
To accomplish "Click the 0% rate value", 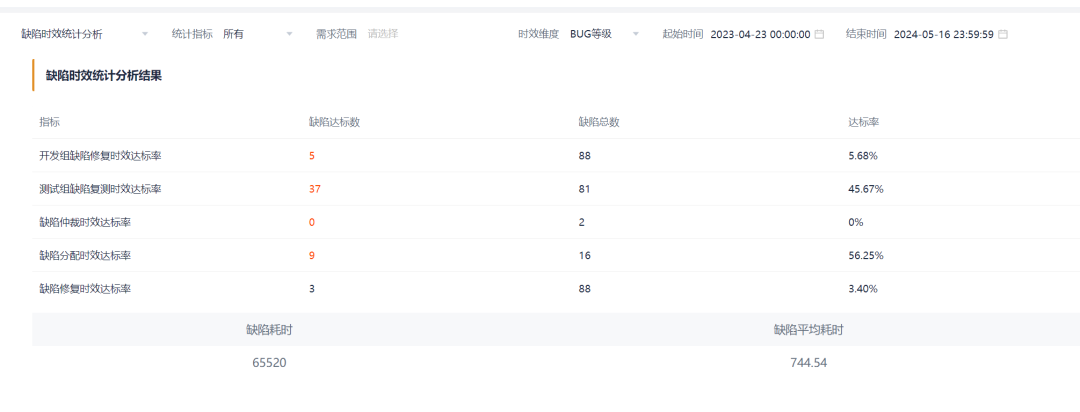I will [856, 222].
